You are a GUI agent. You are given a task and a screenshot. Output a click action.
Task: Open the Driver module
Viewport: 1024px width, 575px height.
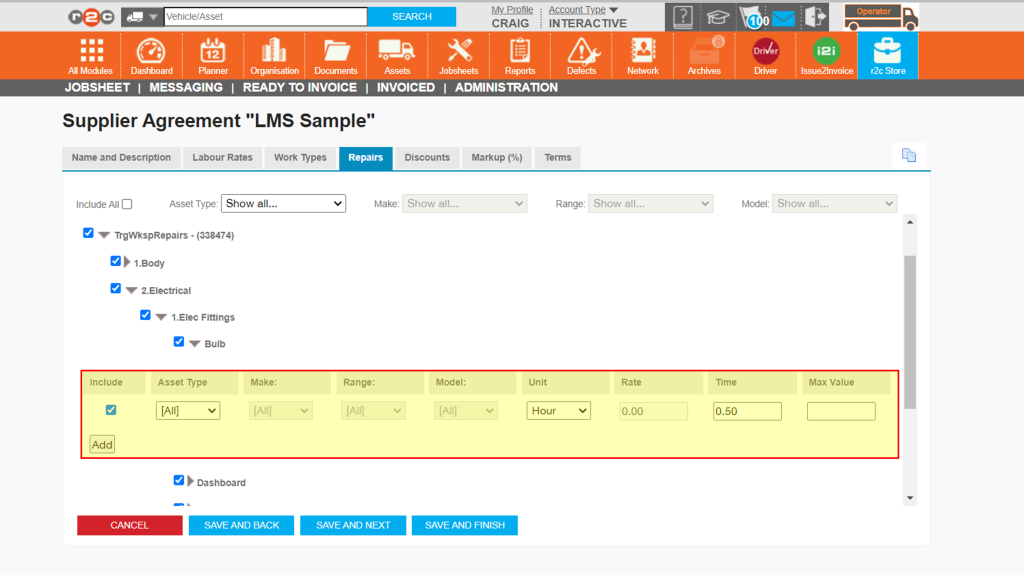pyautogui.click(x=765, y=56)
